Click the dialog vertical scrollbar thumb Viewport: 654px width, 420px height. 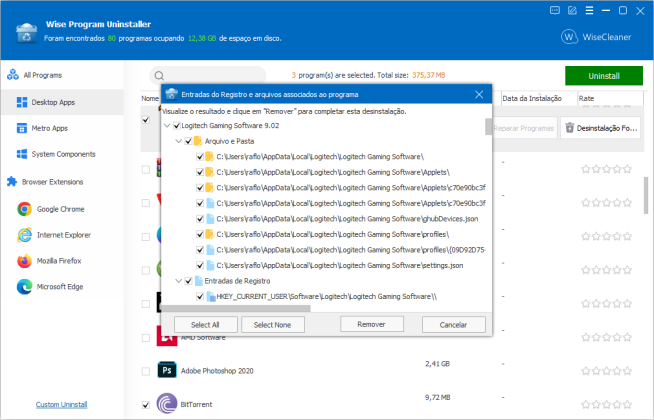pos(488,127)
